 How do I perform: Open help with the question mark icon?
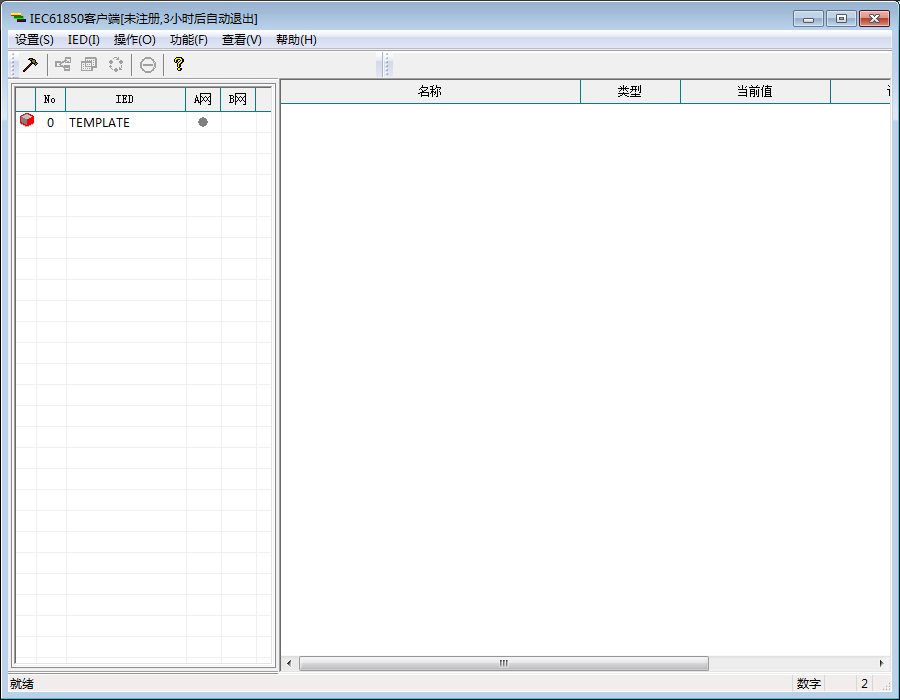click(179, 64)
